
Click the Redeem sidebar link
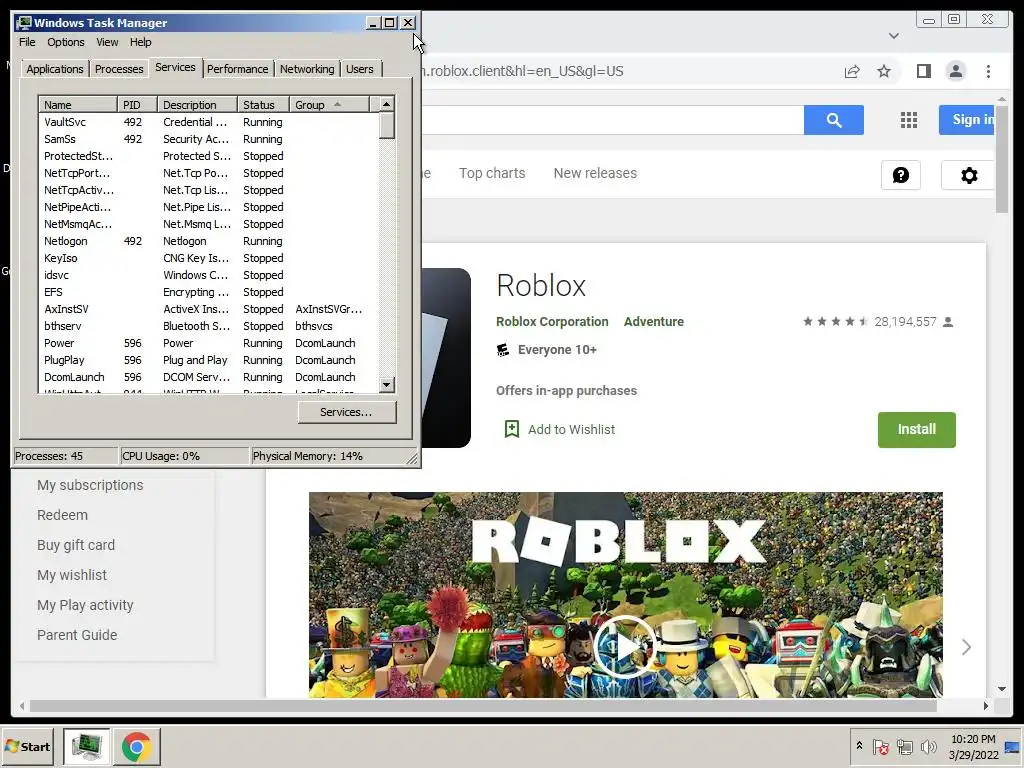62,515
